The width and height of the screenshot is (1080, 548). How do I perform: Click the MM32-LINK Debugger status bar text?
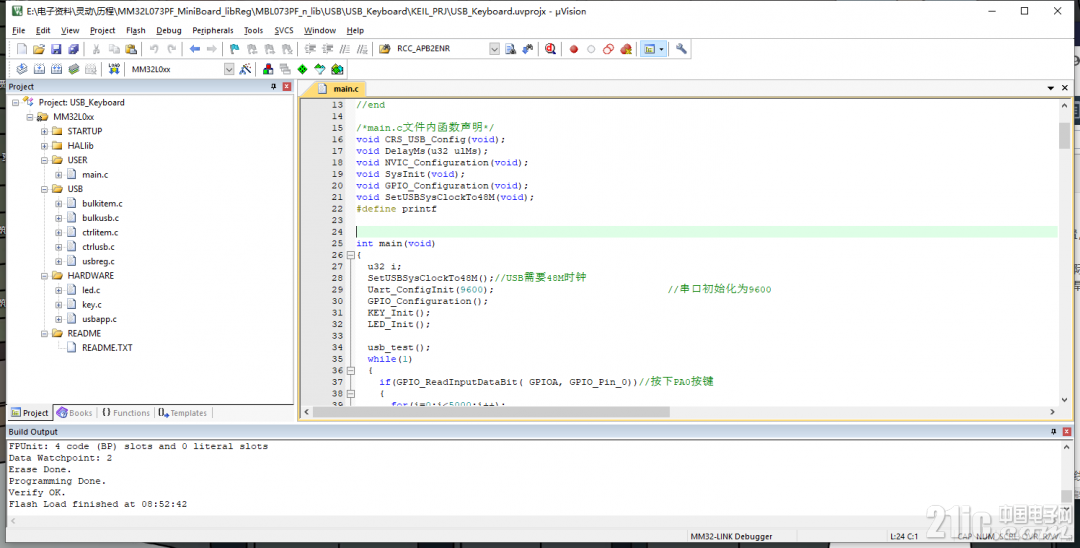[x=731, y=536]
